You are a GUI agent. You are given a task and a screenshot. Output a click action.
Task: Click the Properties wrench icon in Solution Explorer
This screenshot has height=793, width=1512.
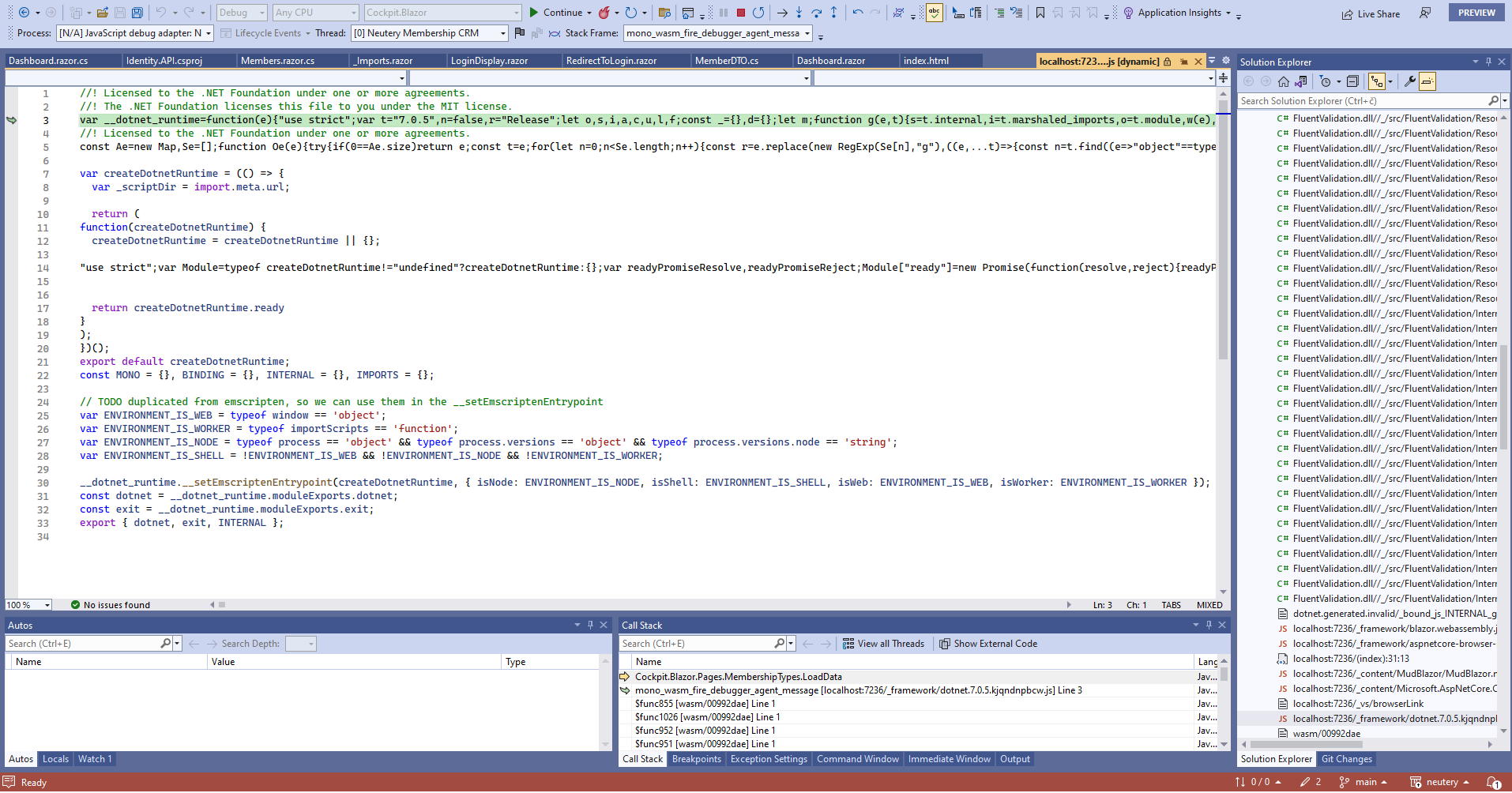click(1412, 81)
